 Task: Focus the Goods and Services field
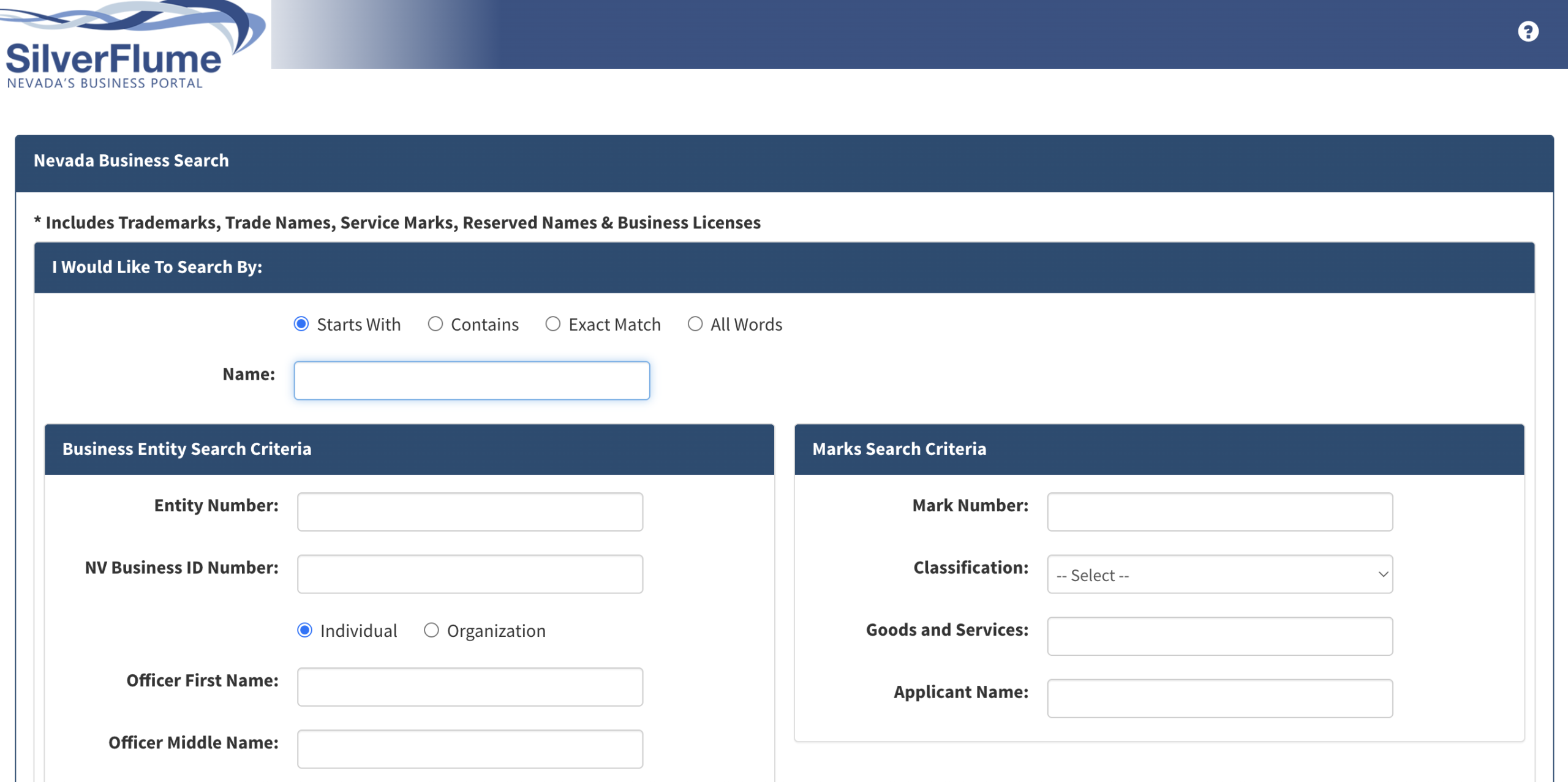coord(1219,636)
